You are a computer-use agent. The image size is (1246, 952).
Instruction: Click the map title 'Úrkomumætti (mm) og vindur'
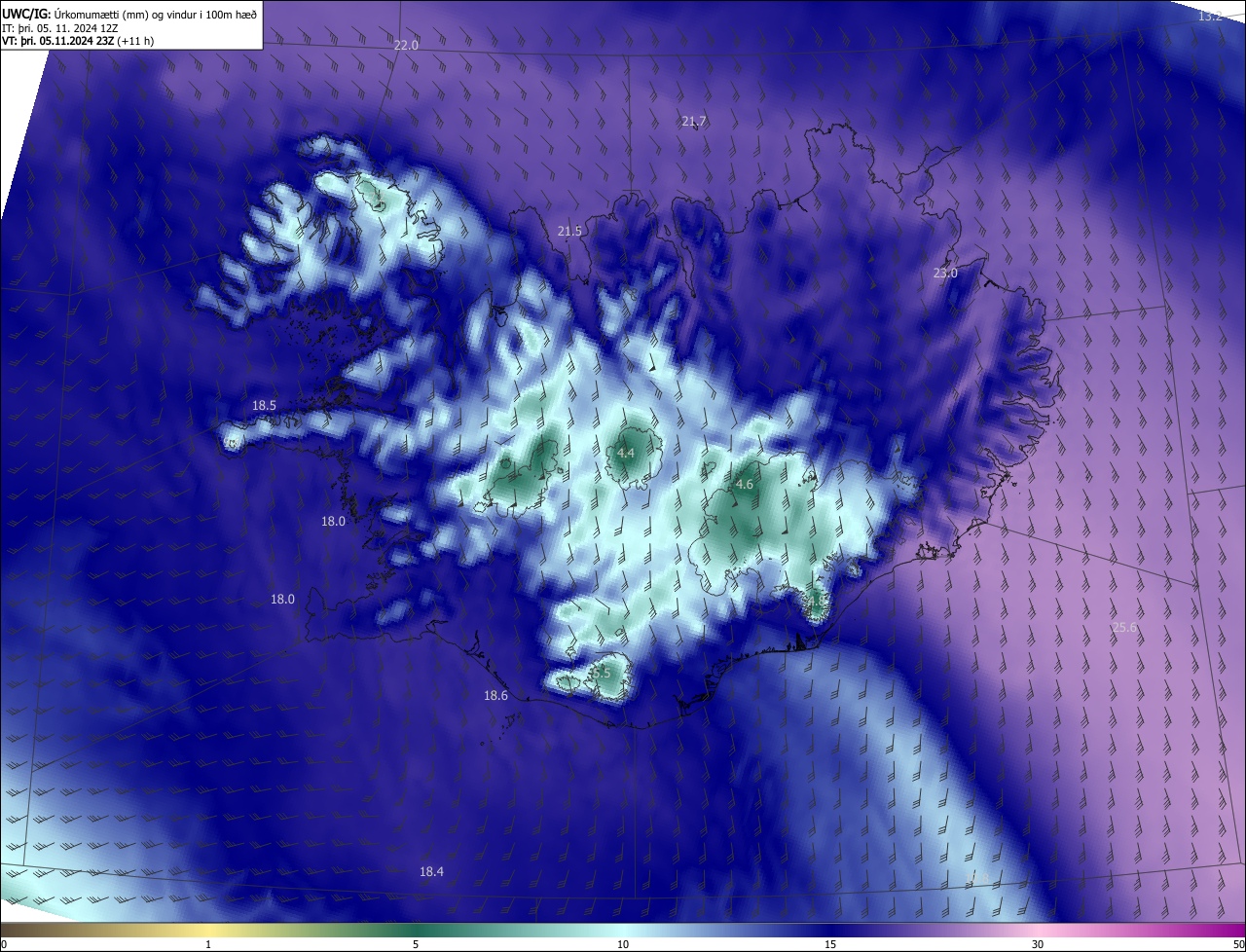[117, 14]
